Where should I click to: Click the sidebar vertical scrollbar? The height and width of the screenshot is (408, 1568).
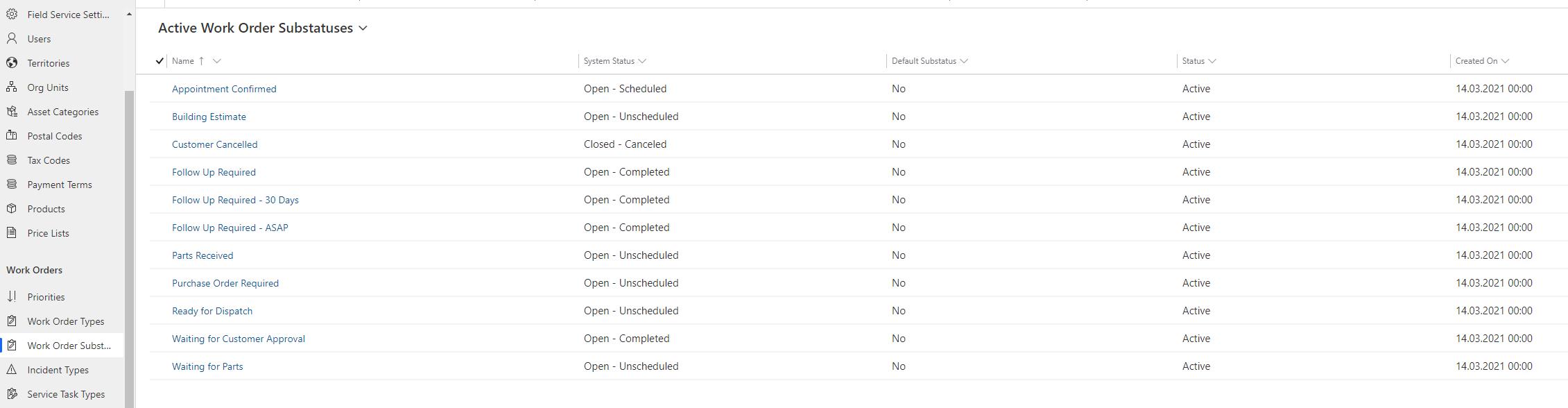point(129,248)
